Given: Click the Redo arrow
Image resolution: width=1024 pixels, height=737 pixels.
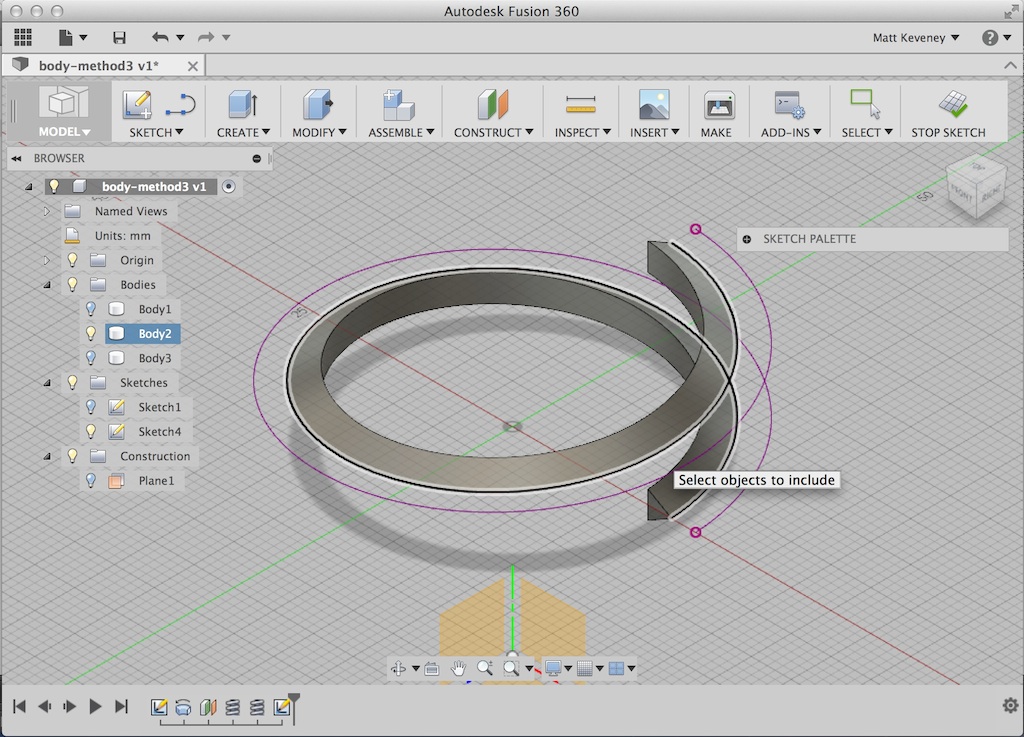Looking at the screenshot, I should coord(206,37).
